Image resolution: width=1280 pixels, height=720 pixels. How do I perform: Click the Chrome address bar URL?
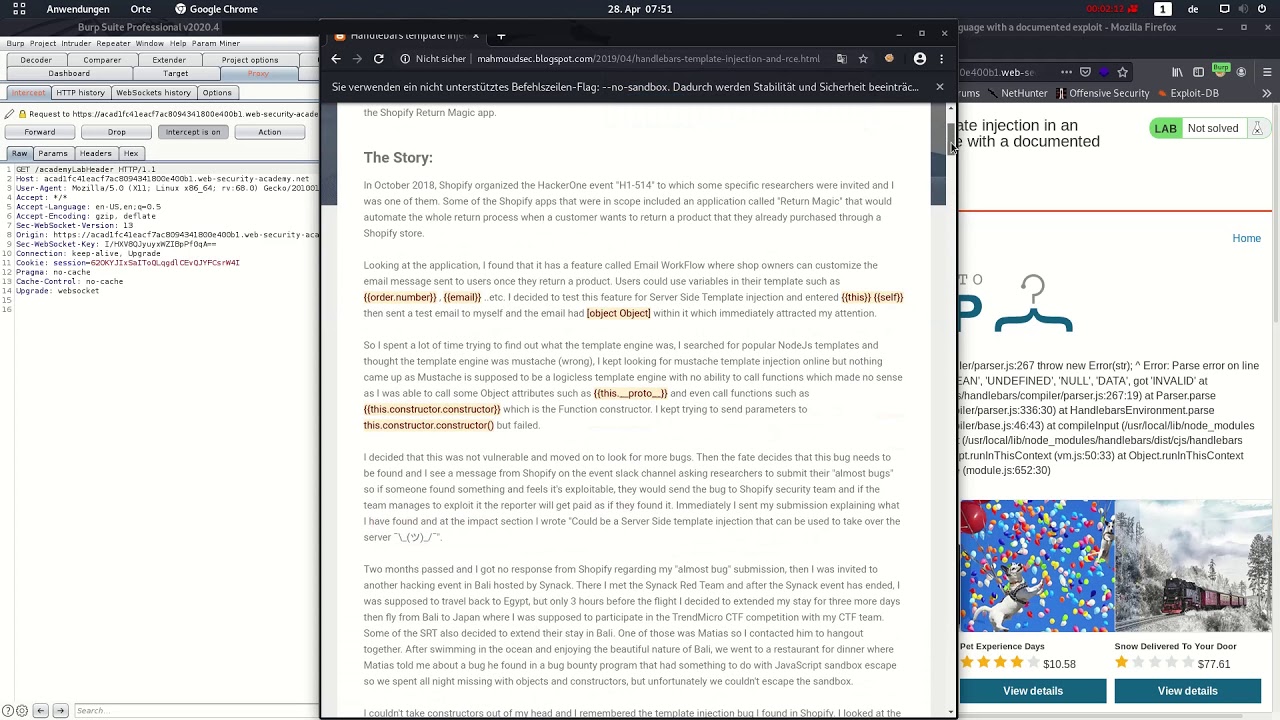[648, 59]
